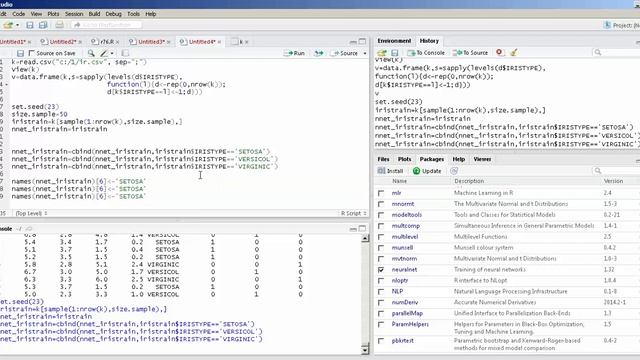Open the Code menu
This screenshot has width=640, height=360.
point(18,14)
